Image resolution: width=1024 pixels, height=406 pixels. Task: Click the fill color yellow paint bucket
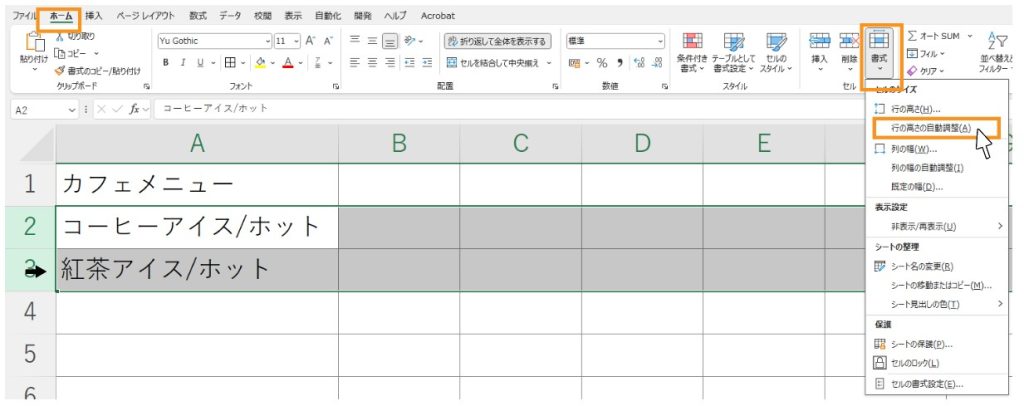pos(261,63)
